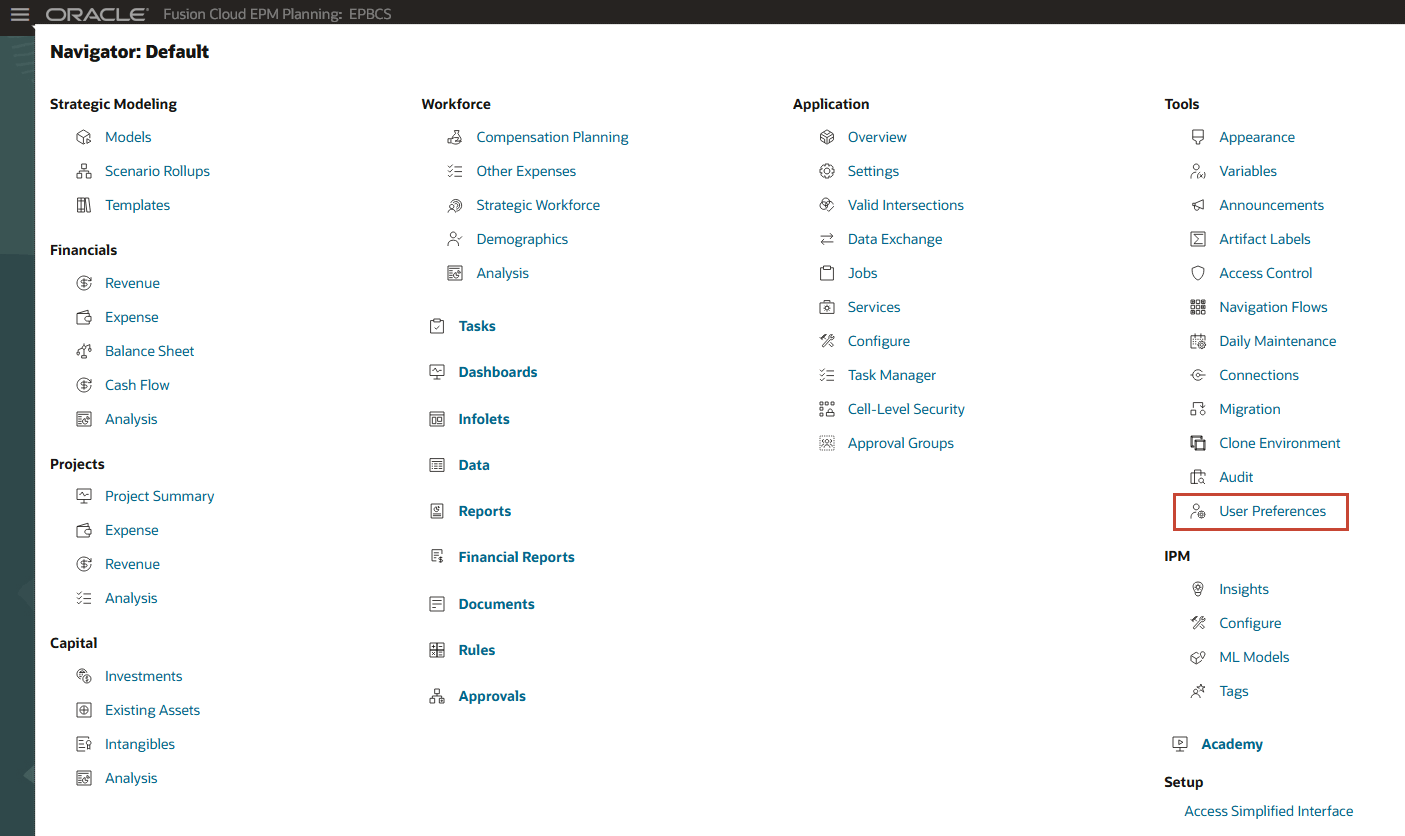Click the Dashboards icon
This screenshot has width=1405, height=836.
click(437, 371)
